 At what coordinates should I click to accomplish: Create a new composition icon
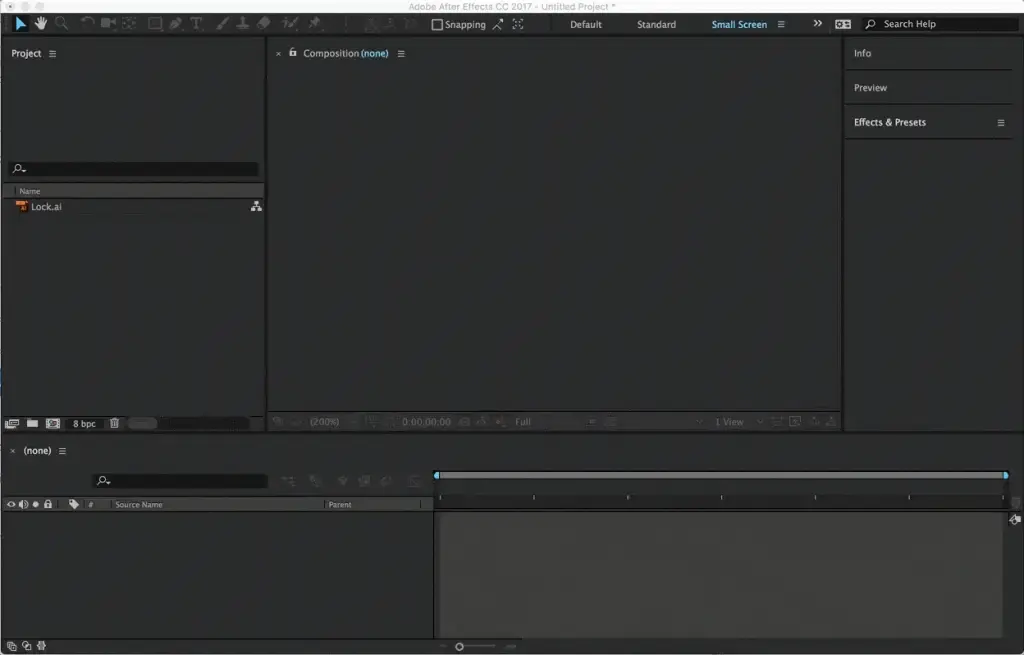coord(53,423)
